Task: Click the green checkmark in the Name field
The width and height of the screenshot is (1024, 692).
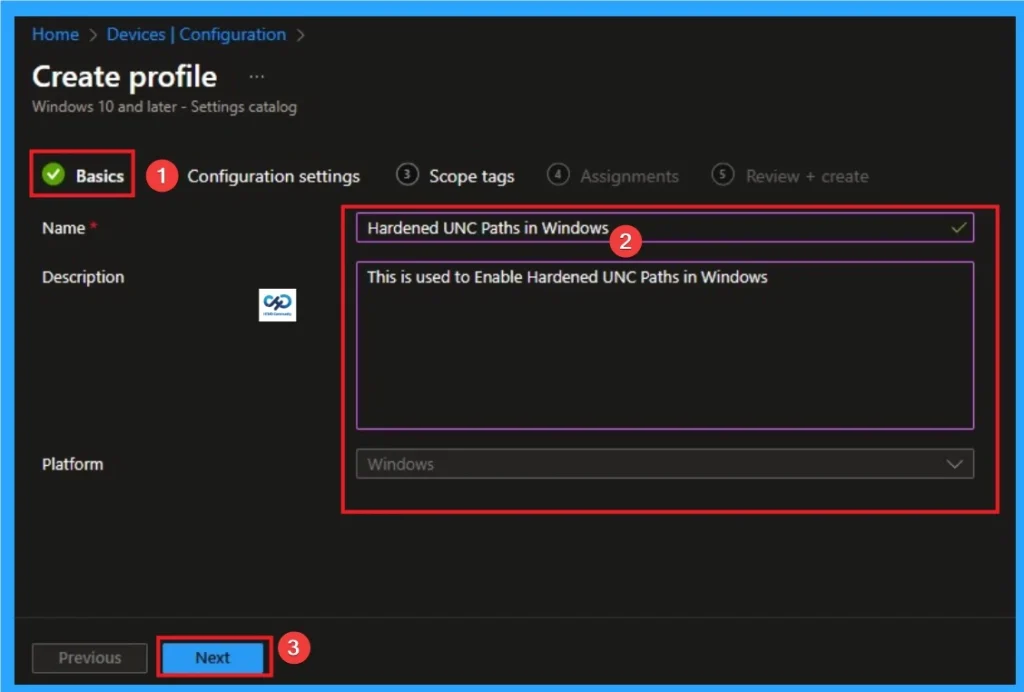Action: click(958, 228)
